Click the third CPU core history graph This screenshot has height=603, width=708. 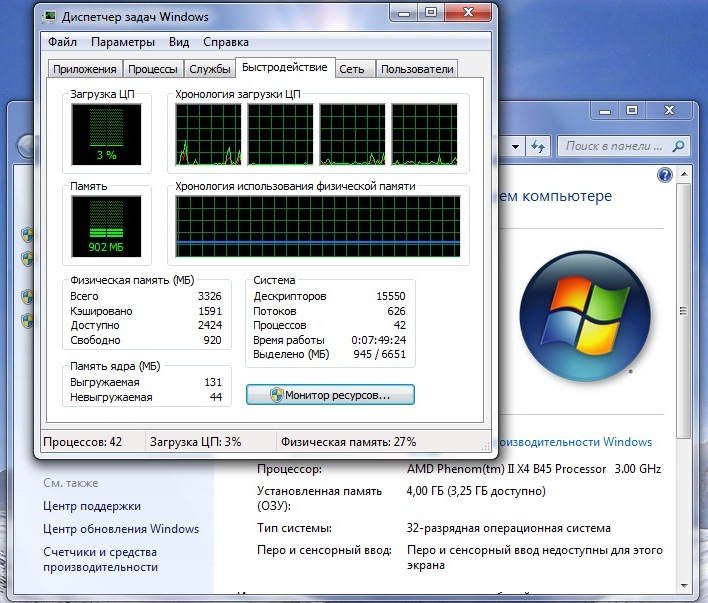click(353, 135)
